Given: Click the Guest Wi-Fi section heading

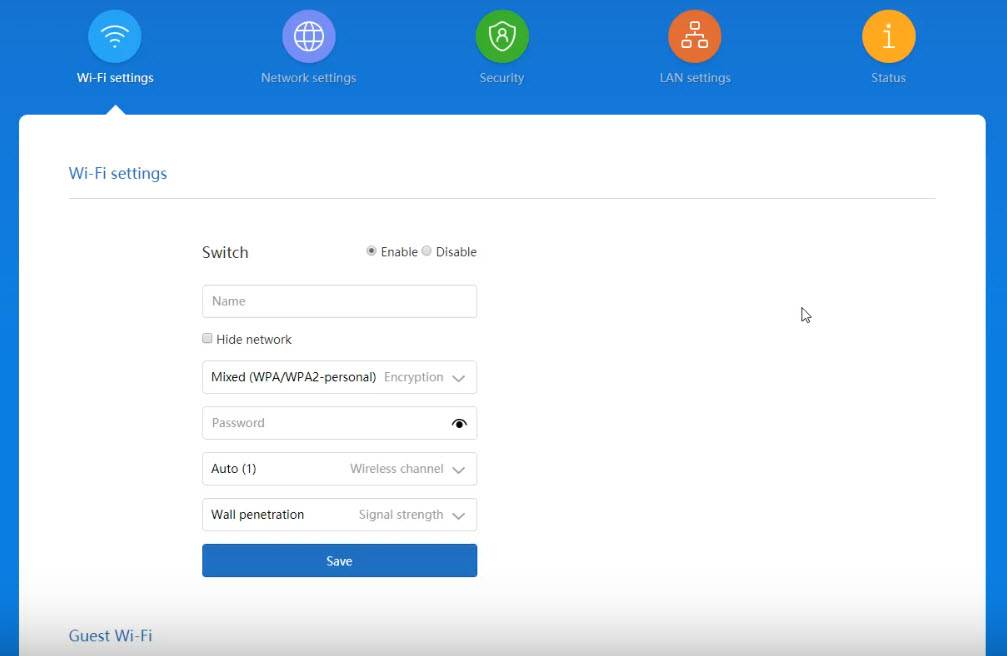Looking at the screenshot, I should tap(110, 635).
